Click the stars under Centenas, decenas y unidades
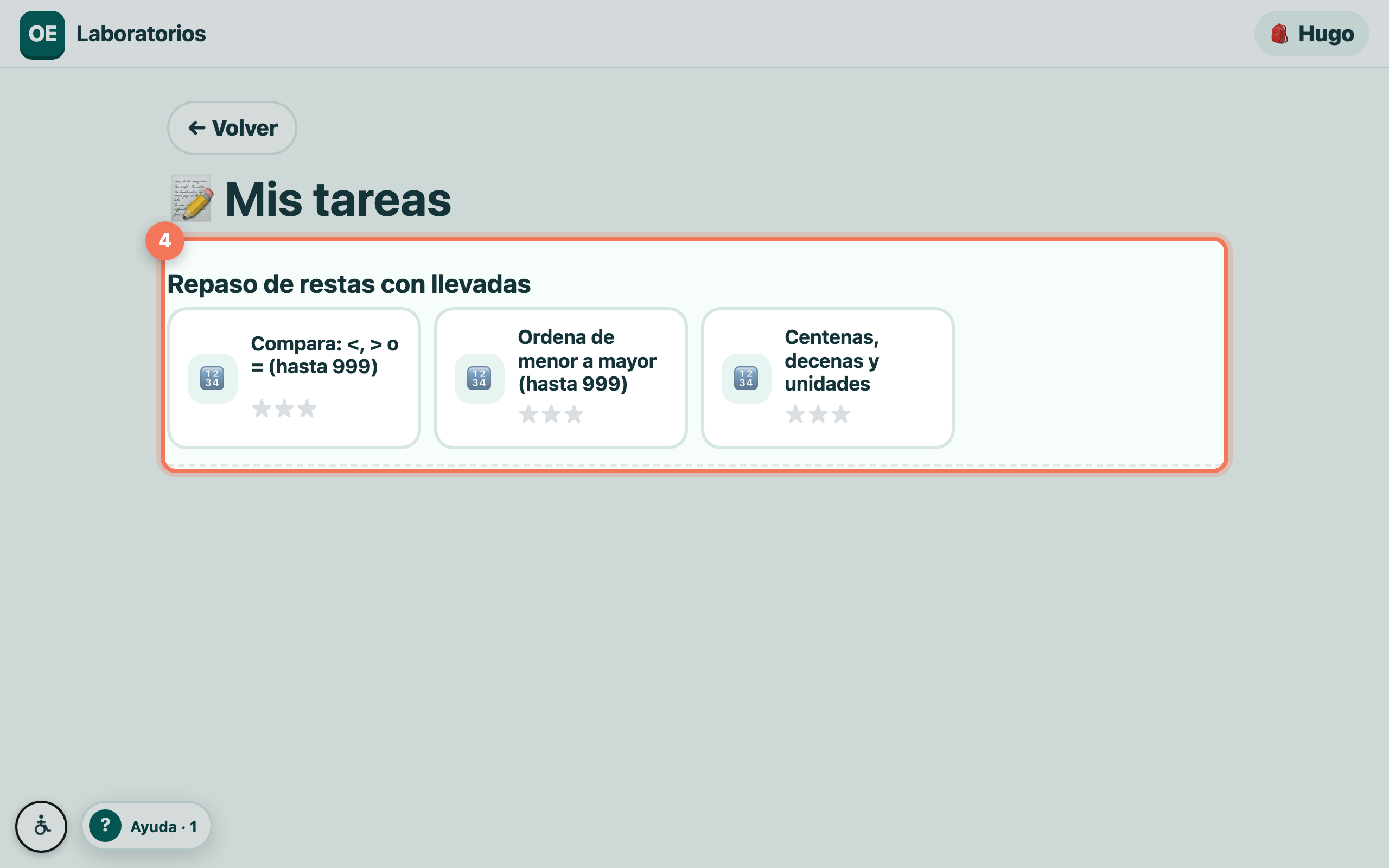This screenshot has height=868, width=1389. pos(818,414)
